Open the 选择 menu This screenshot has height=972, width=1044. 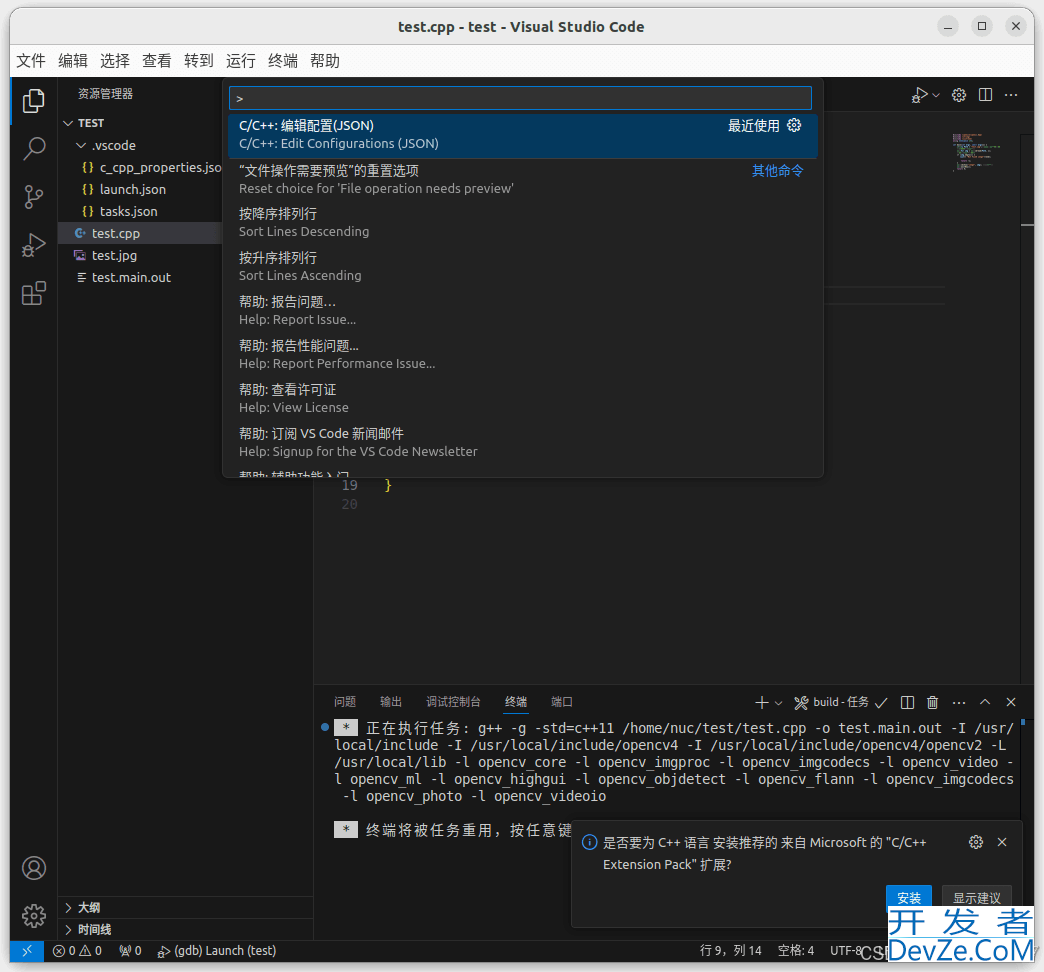click(115, 61)
